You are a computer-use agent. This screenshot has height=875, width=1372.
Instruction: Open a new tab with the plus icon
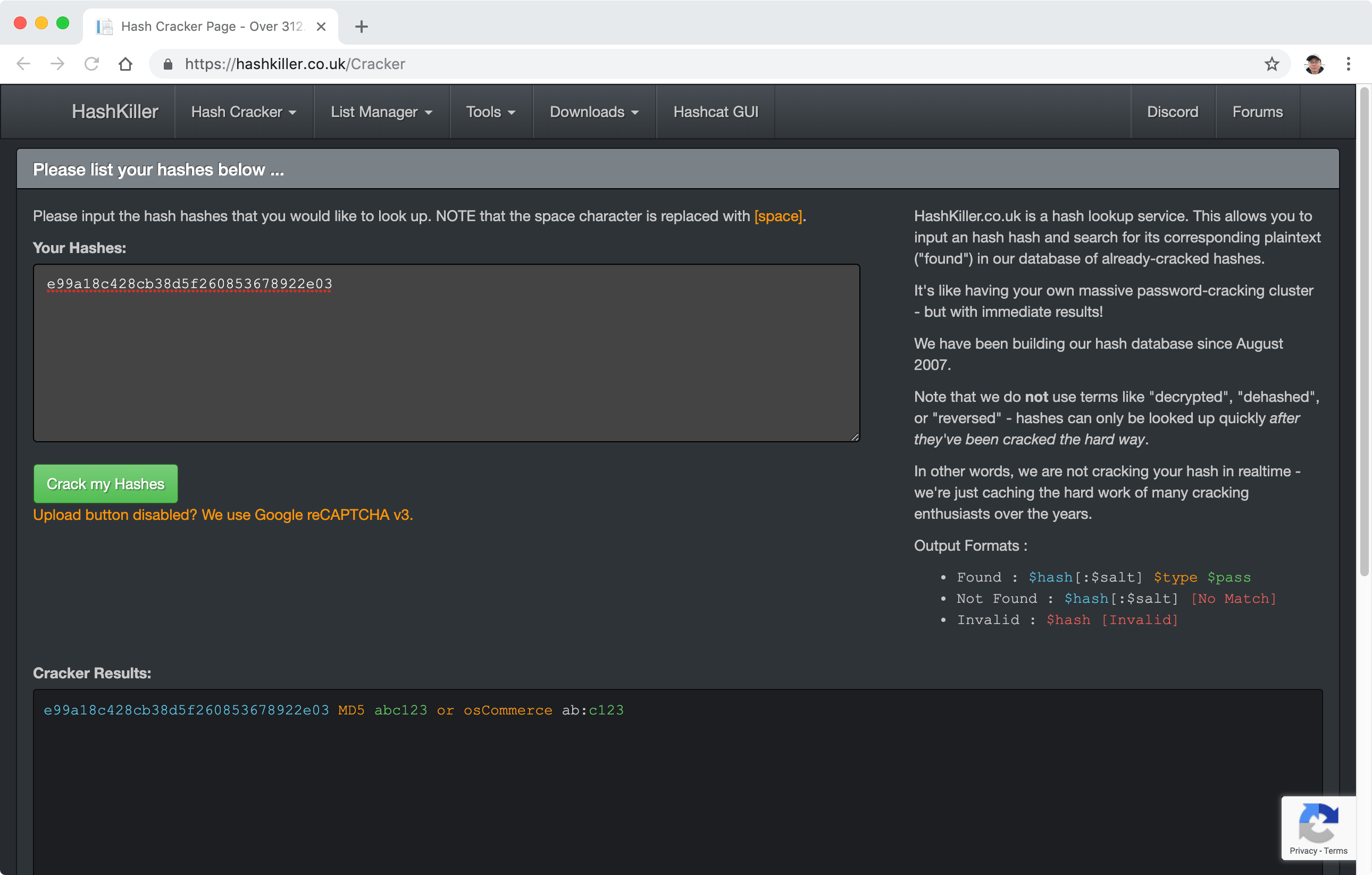(361, 26)
